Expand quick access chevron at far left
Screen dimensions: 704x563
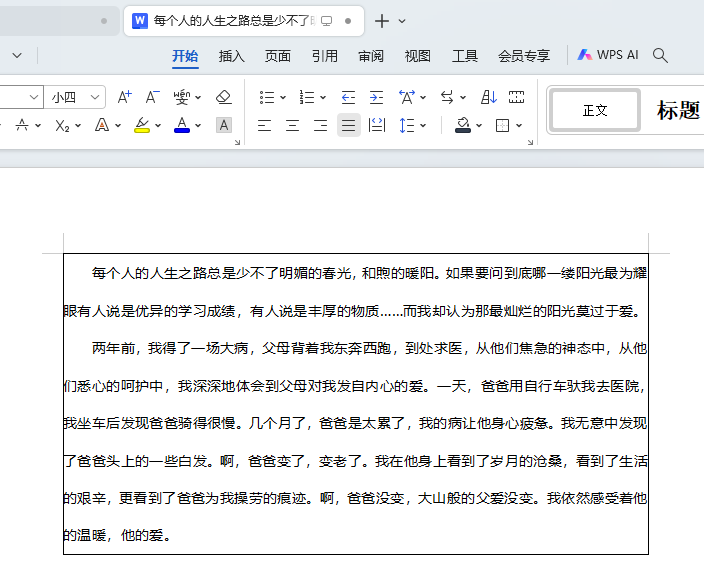[x=17, y=56]
